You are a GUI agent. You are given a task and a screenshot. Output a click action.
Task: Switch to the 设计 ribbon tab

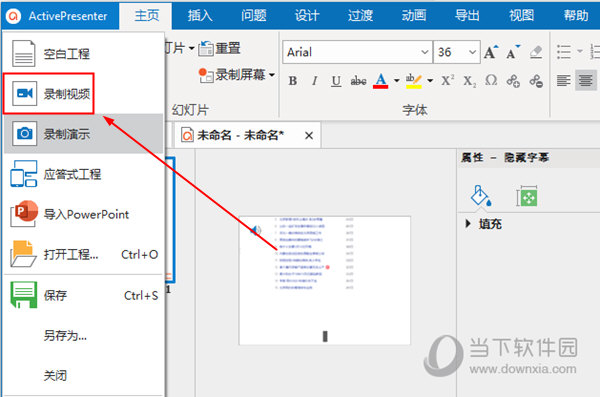point(307,16)
